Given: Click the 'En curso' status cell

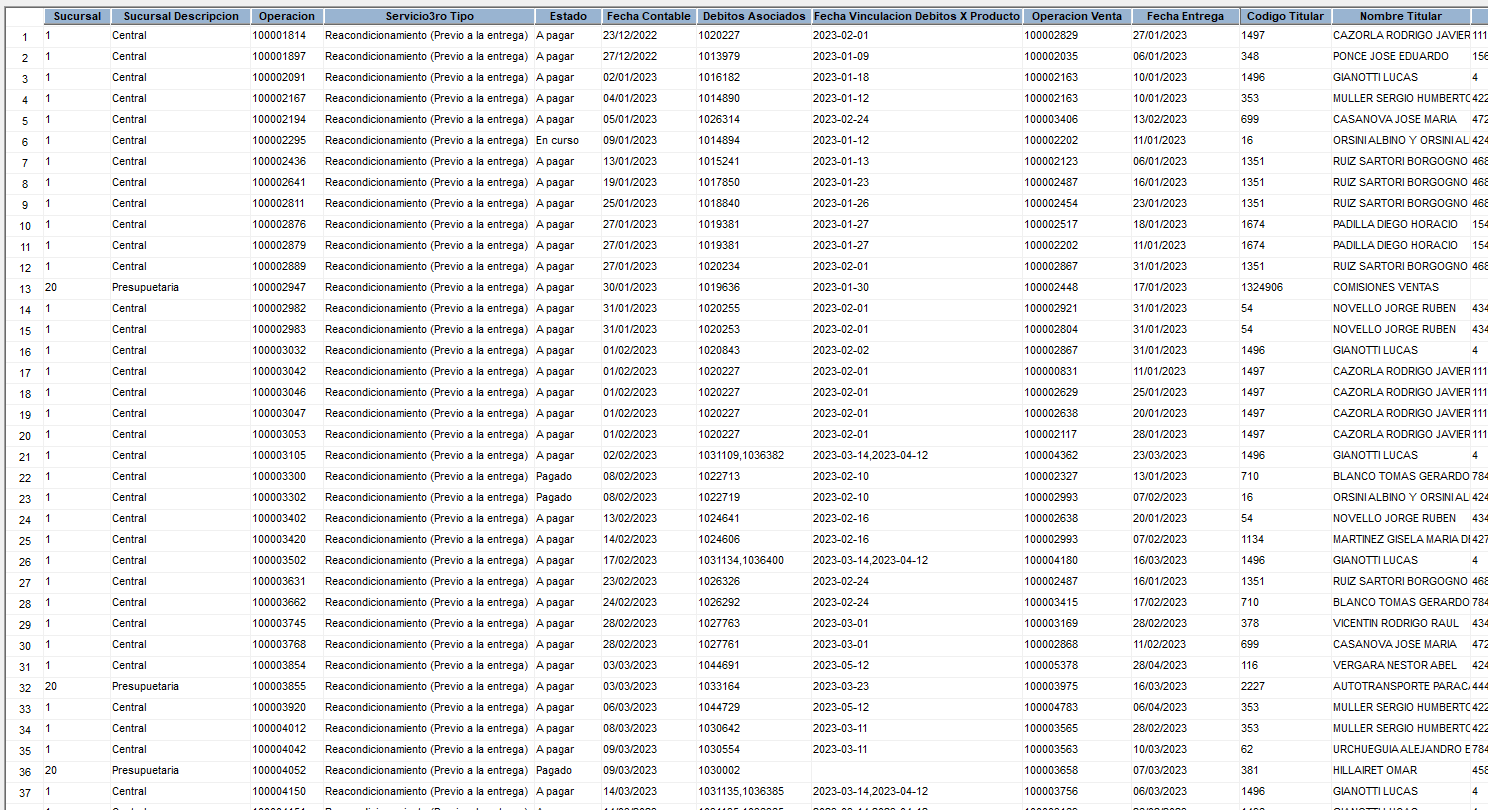Looking at the screenshot, I should pos(557,141).
